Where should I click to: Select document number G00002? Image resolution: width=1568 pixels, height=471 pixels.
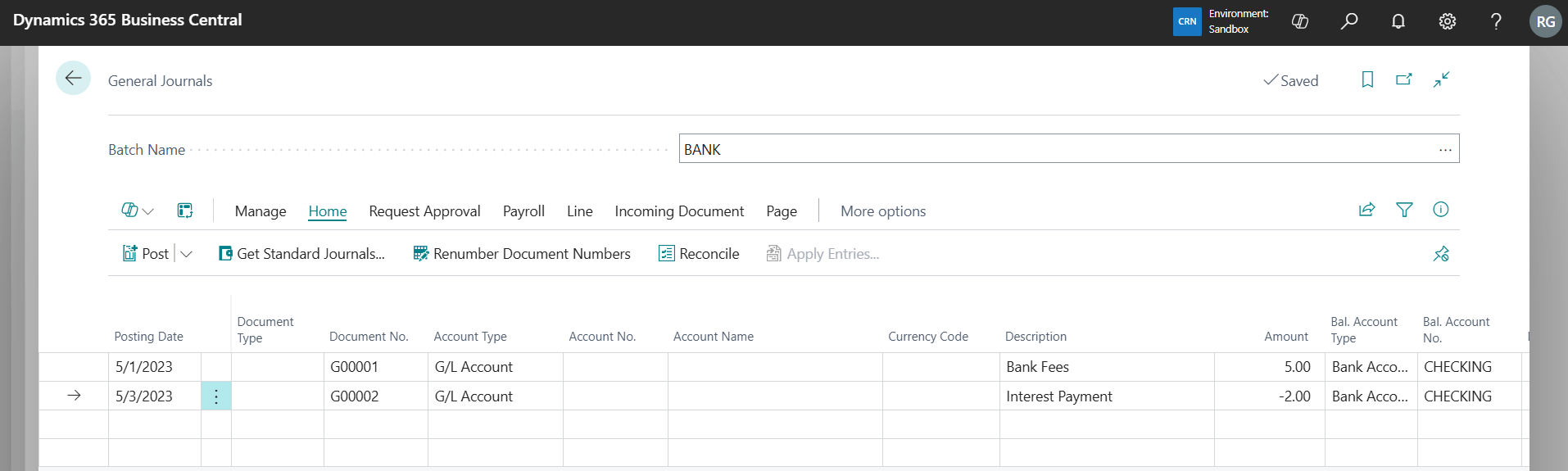pos(376,396)
